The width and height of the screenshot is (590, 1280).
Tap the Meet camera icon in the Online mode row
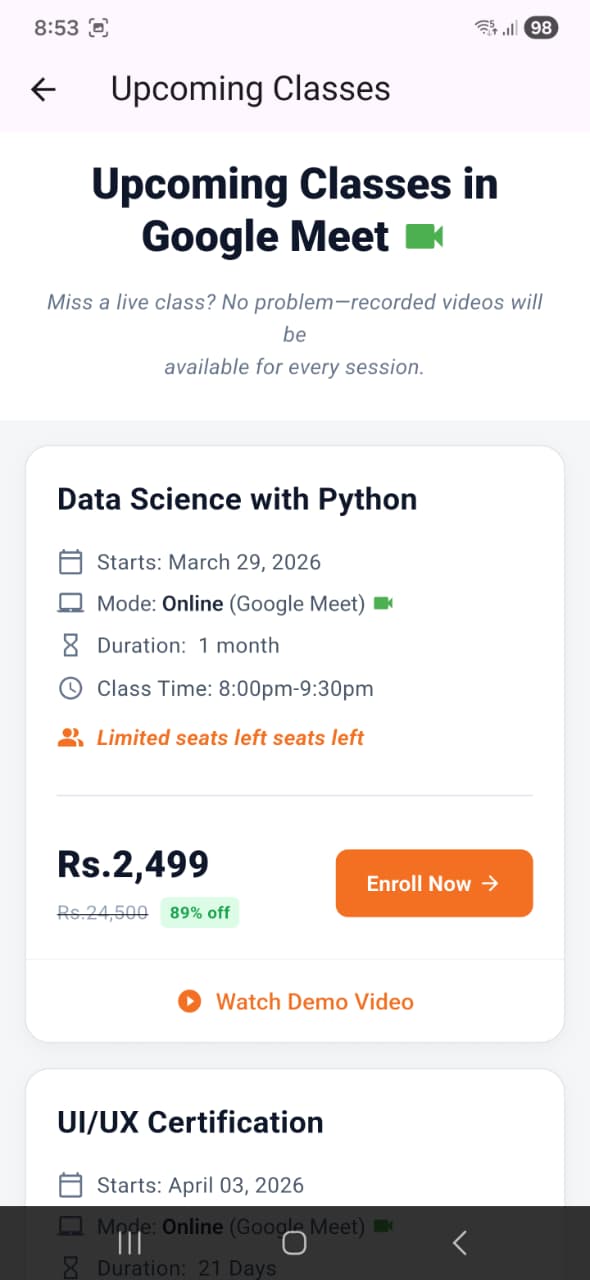[383, 601]
